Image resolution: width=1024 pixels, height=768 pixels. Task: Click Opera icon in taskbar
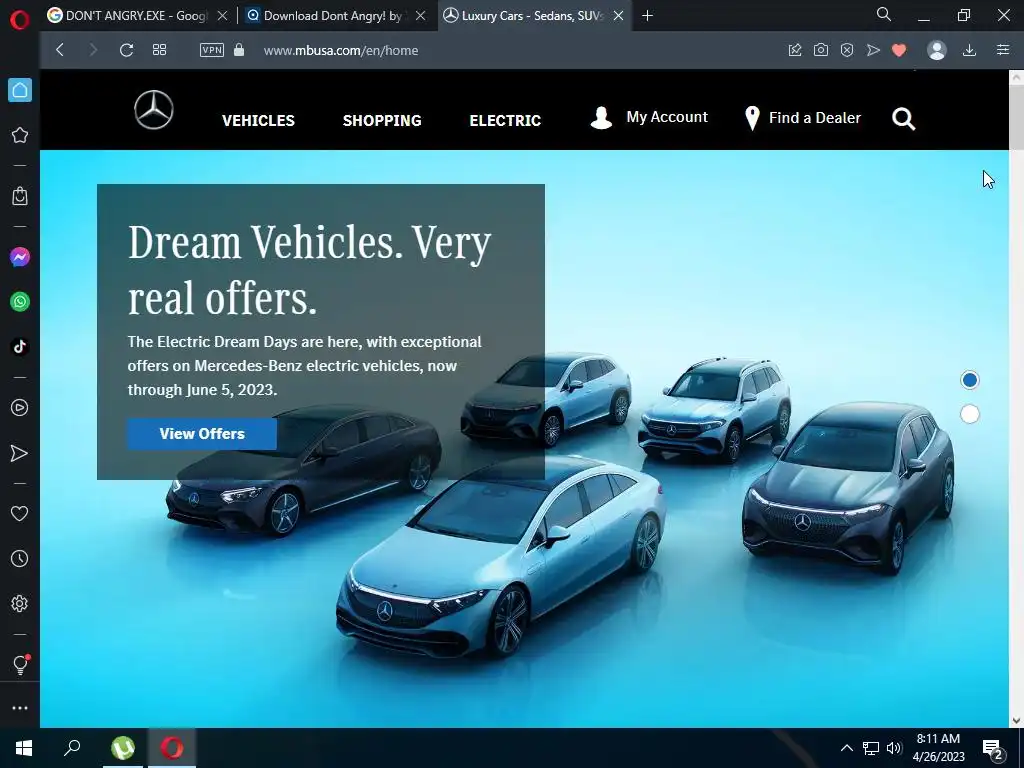point(172,748)
